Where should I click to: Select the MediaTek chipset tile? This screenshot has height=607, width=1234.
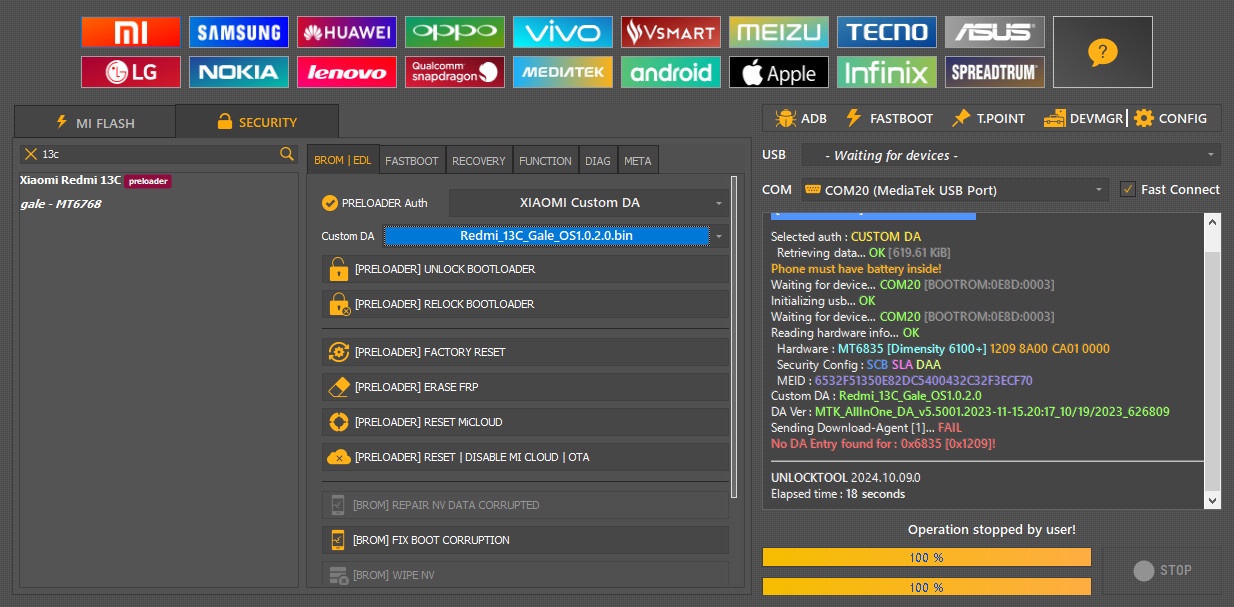(563, 72)
